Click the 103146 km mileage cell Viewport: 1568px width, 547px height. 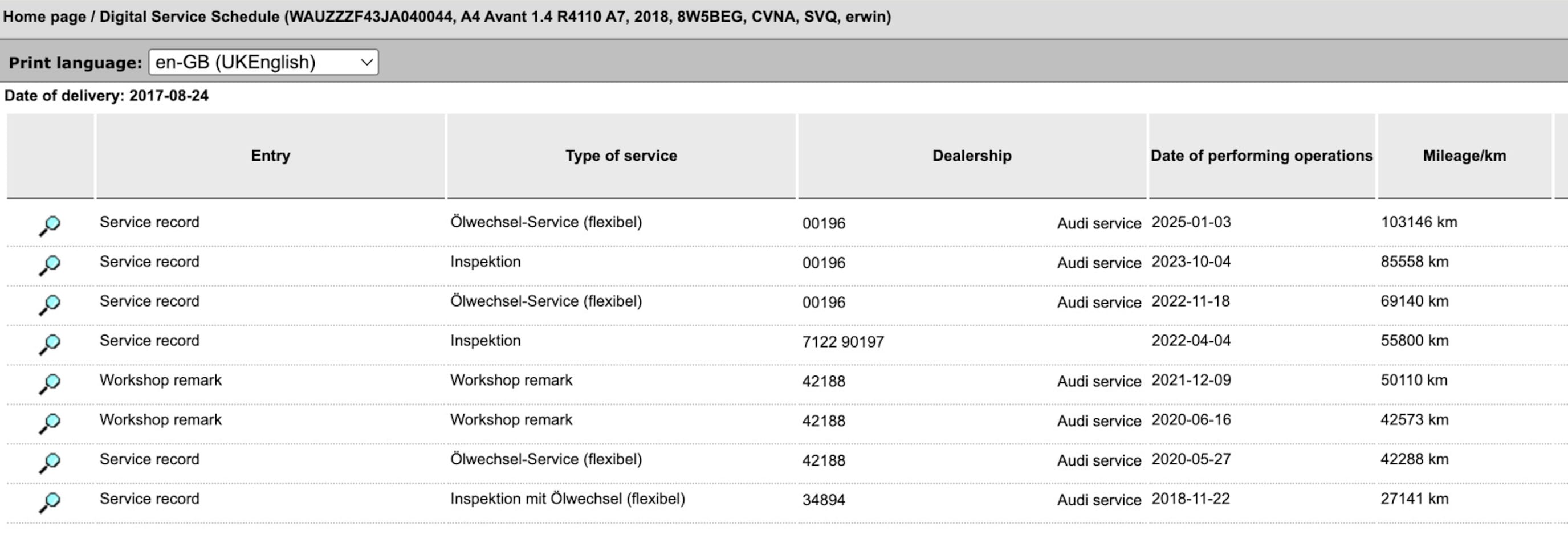pos(1418,222)
